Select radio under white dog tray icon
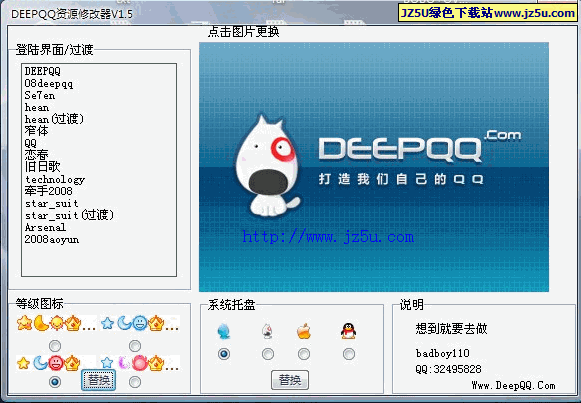This screenshot has width=581, height=403. 268,354
